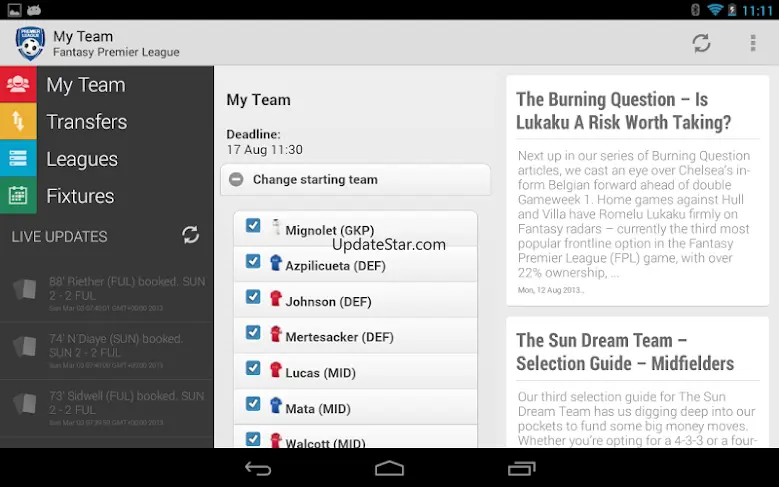The image size is (779, 487).
Task: Click the blue Leagues list icon
Action: click(18, 159)
